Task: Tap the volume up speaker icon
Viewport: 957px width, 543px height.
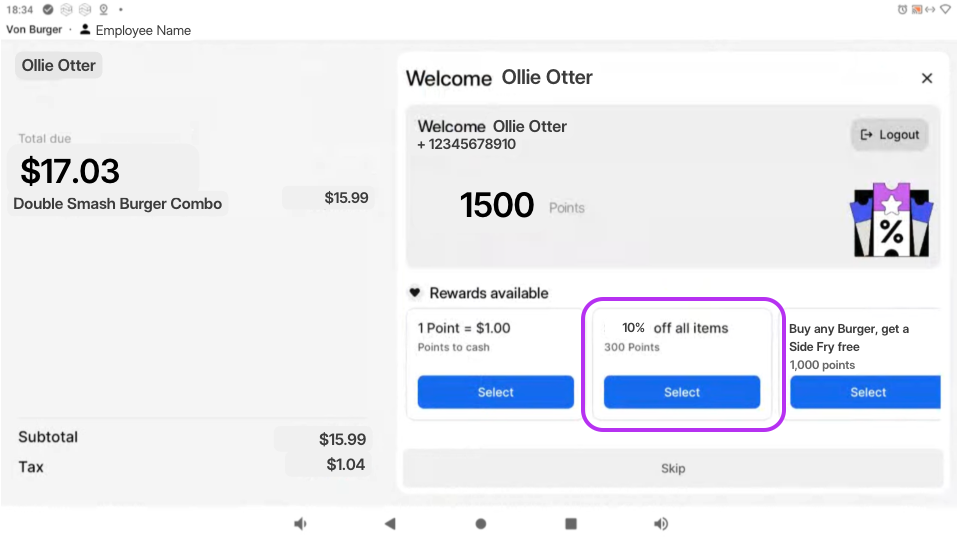Action: (660, 523)
